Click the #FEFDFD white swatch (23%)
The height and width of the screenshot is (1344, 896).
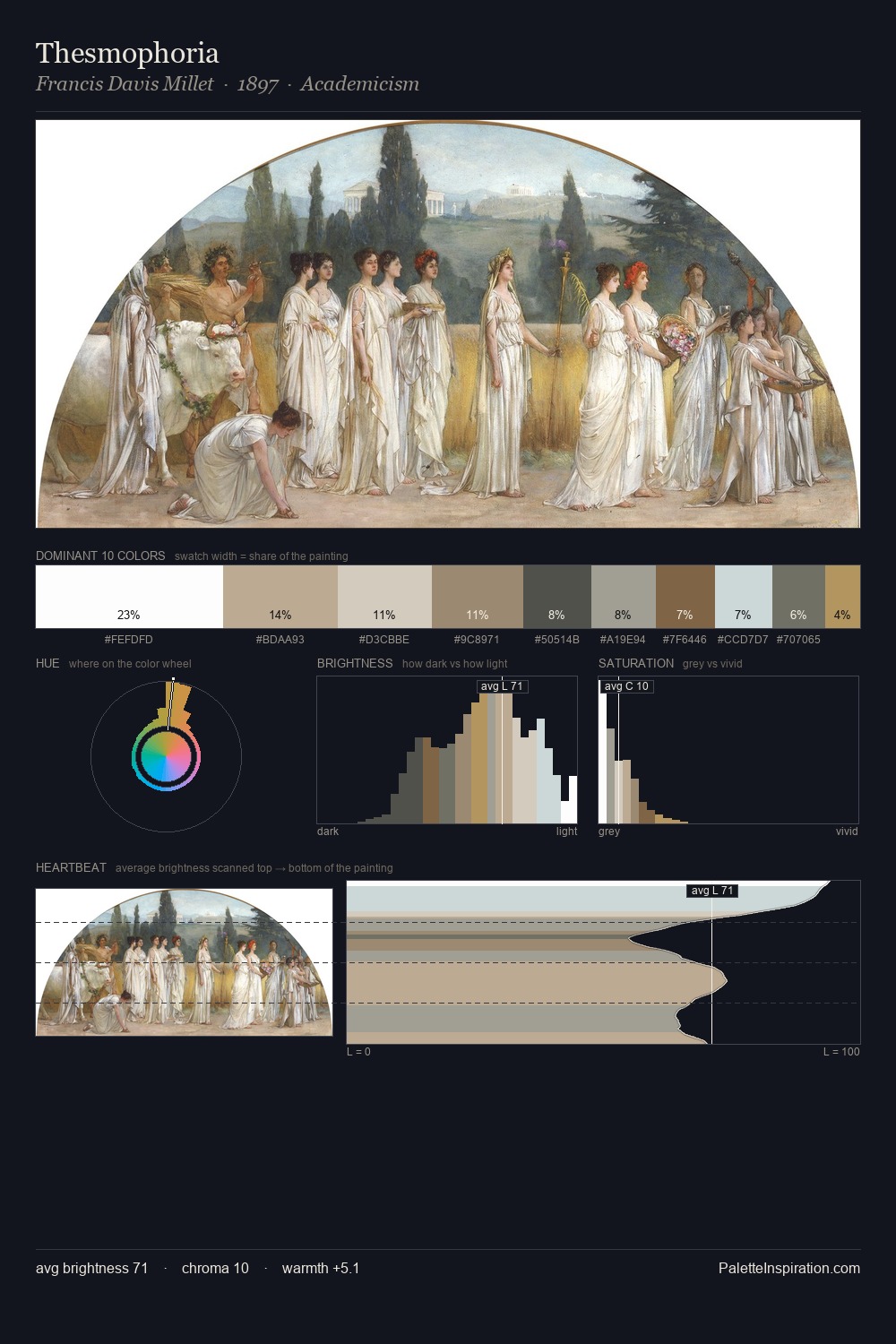(129, 597)
